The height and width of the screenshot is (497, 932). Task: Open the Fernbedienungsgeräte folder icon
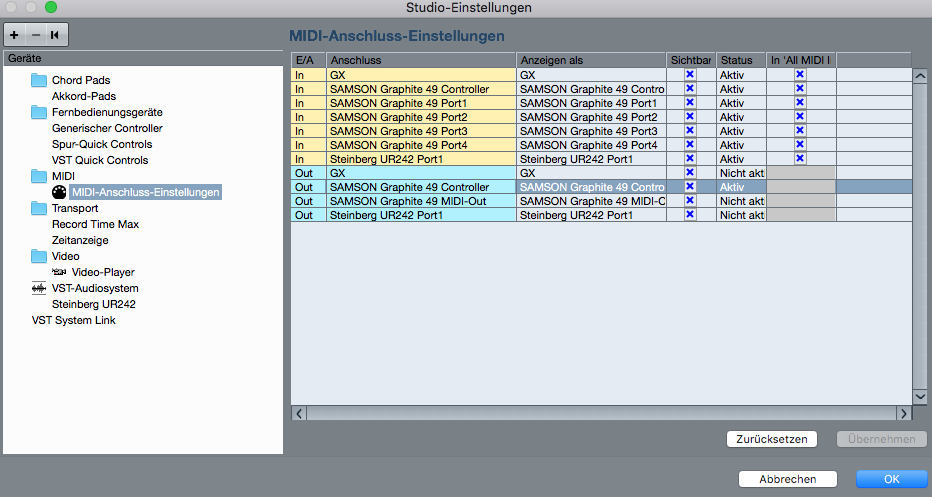39,112
